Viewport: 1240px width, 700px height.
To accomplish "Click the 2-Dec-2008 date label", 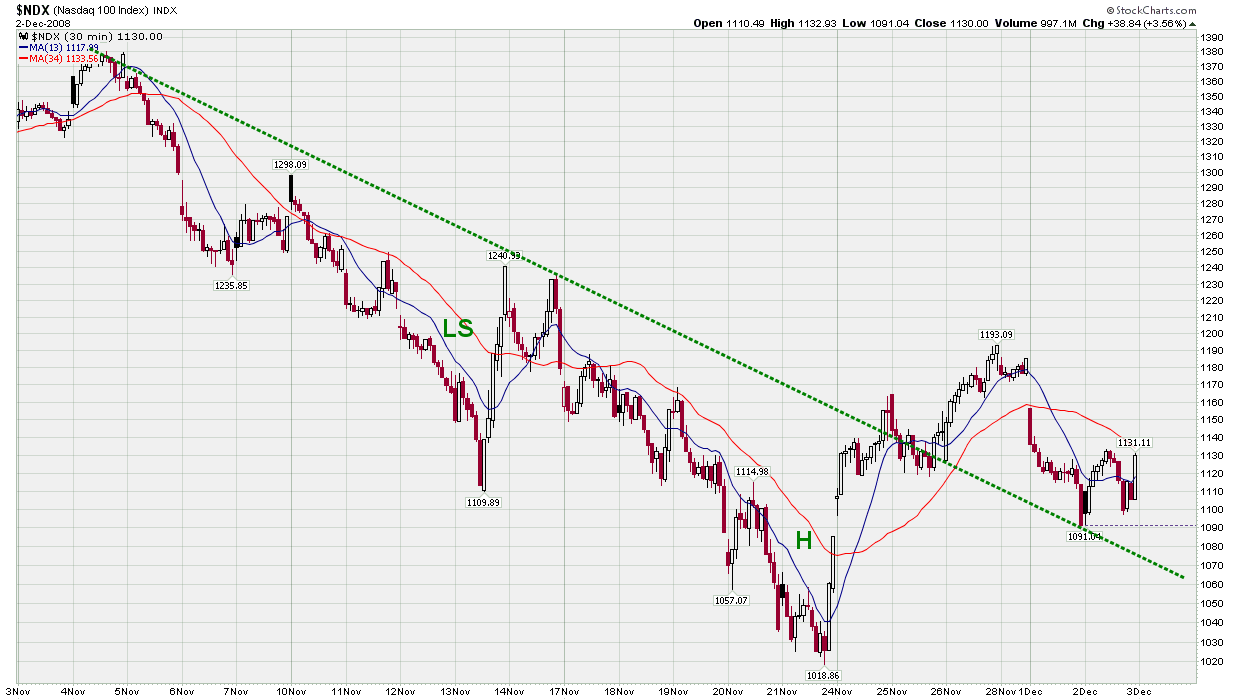I will 42,23.
